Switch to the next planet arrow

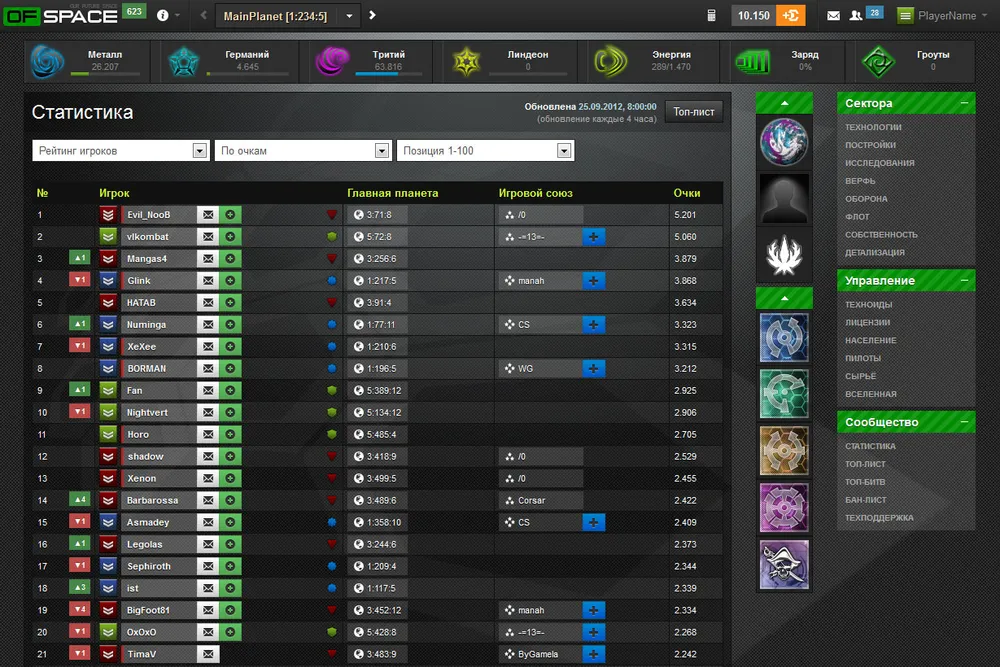(x=372, y=15)
